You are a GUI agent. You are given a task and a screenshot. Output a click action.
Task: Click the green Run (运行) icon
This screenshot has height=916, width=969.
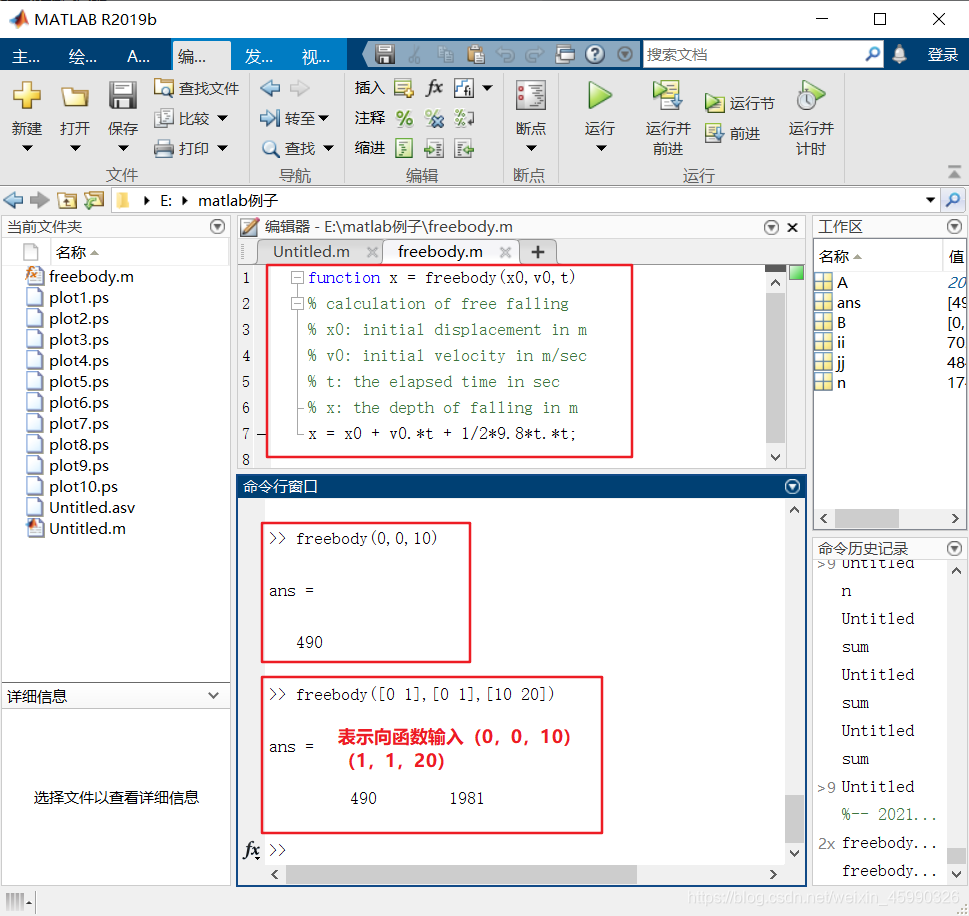pyautogui.click(x=599, y=96)
